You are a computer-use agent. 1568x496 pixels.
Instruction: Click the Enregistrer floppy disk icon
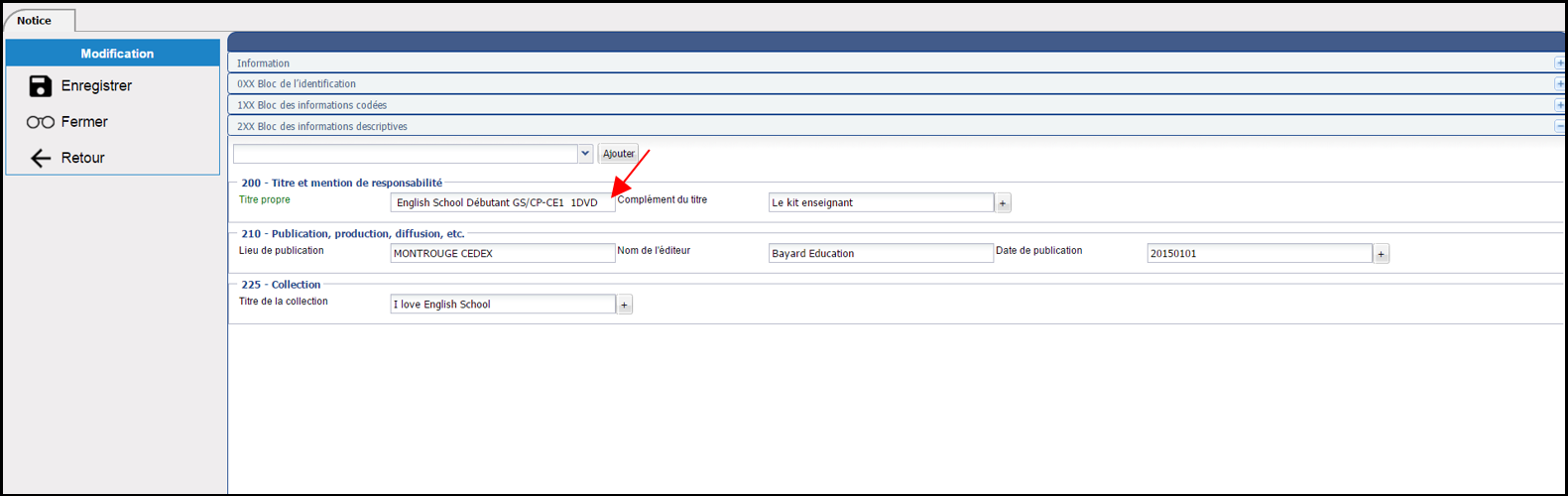pyautogui.click(x=40, y=86)
